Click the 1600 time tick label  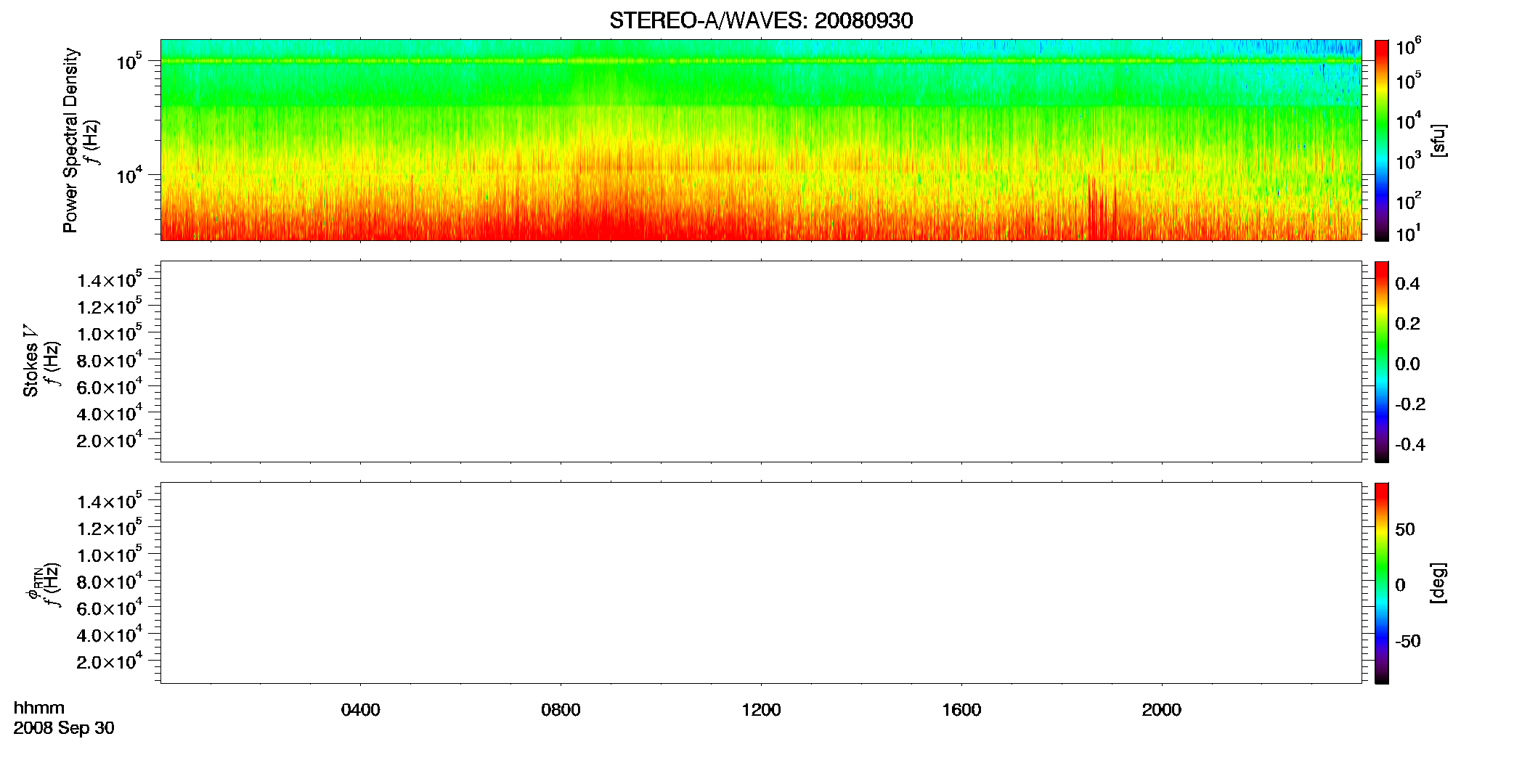tap(961, 710)
